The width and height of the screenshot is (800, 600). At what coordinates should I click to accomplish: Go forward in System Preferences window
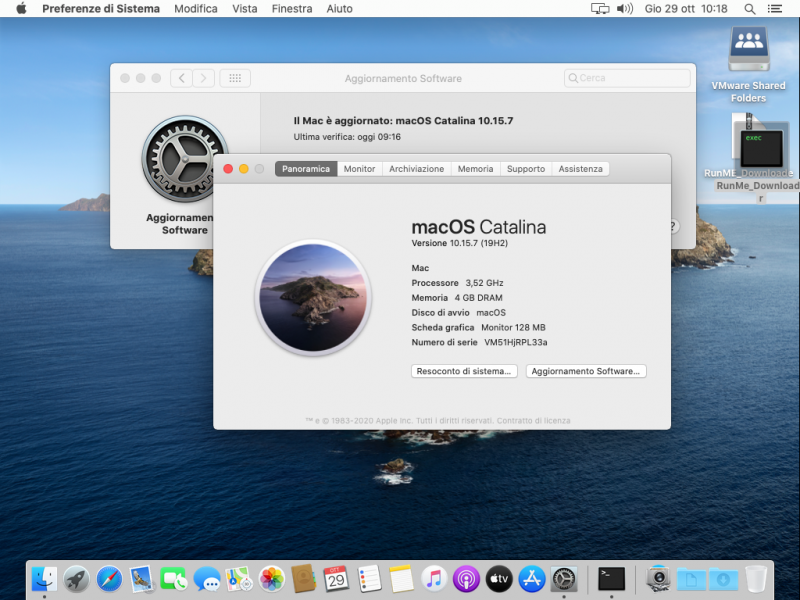(x=204, y=78)
